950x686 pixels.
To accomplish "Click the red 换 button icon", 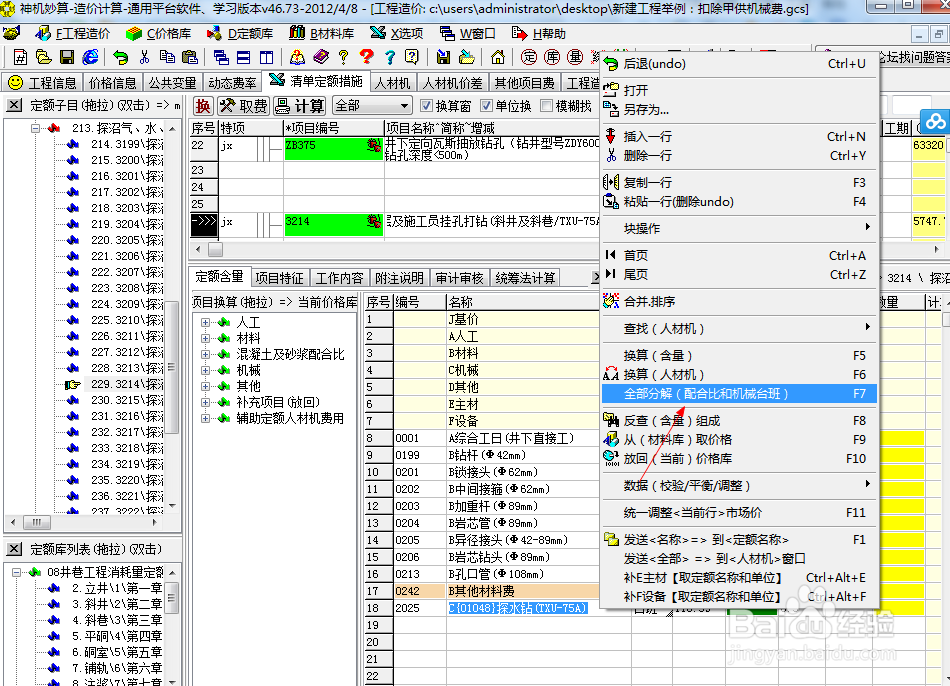I will click(x=203, y=106).
